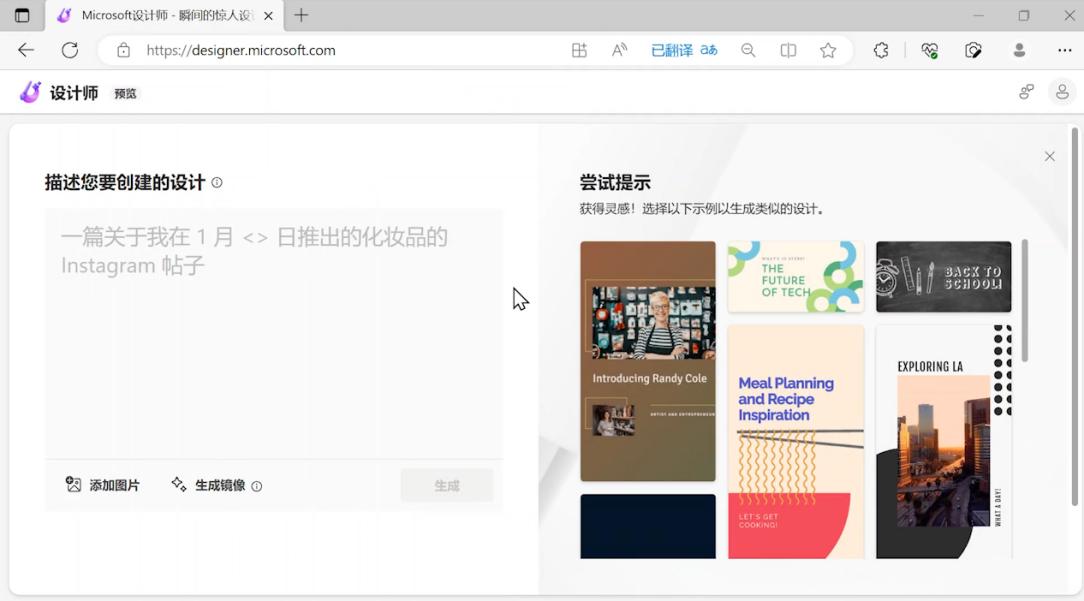The height and width of the screenshot is (601, 1084).
Task: Toggle the split screen view icon
Action: [788, 50]
